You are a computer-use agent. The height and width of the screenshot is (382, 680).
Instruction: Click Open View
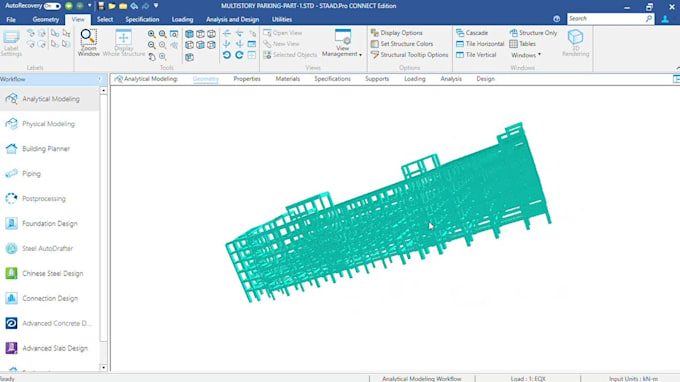point(283,33)
